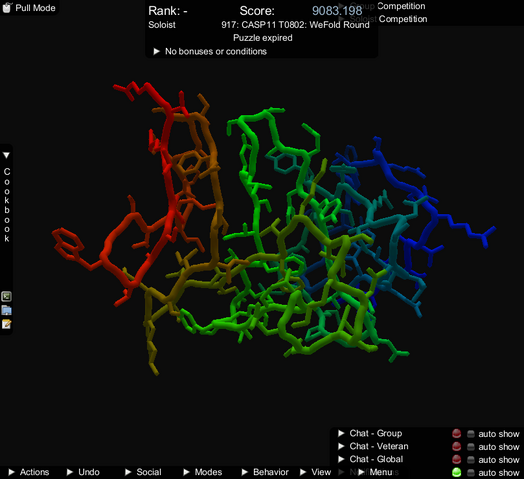Click the red status ball for Chat - Global
This screenshot has width=524, height=479.
click(x=456, y=460)
